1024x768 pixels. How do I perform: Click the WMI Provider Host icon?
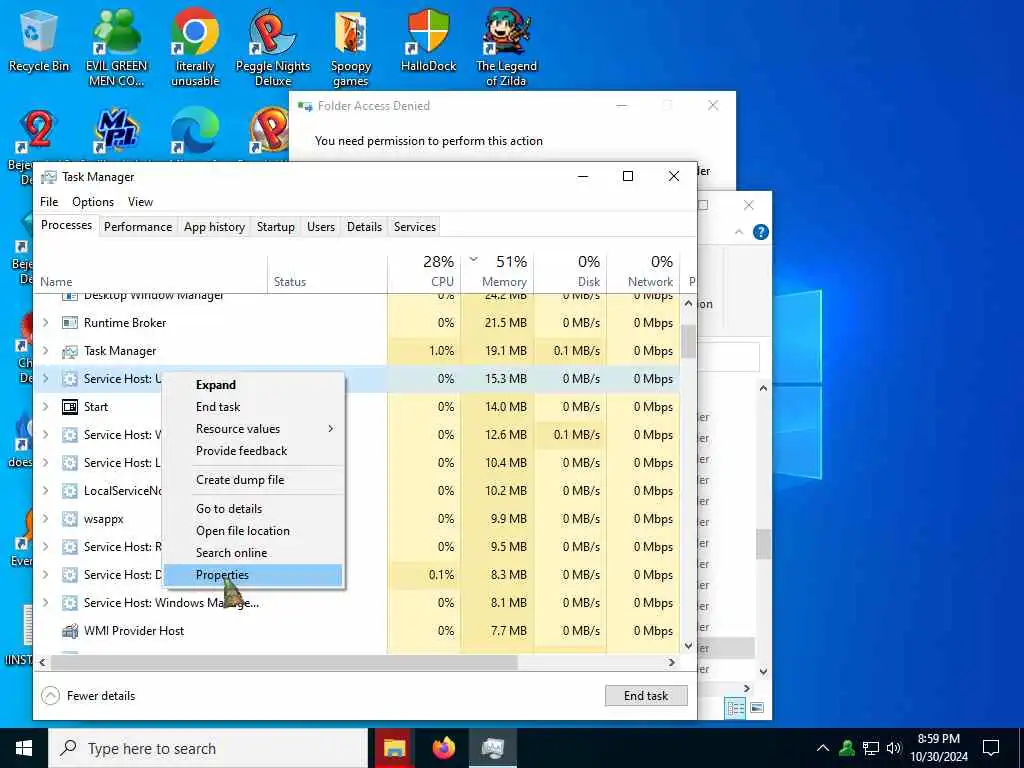[x=69, y=631]
